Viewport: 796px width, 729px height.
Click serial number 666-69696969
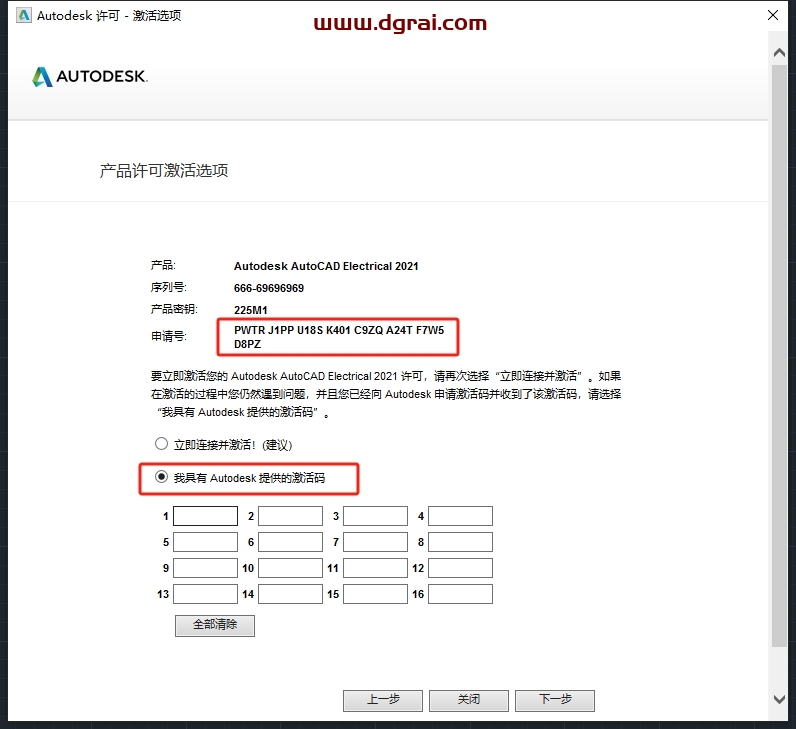269,288
